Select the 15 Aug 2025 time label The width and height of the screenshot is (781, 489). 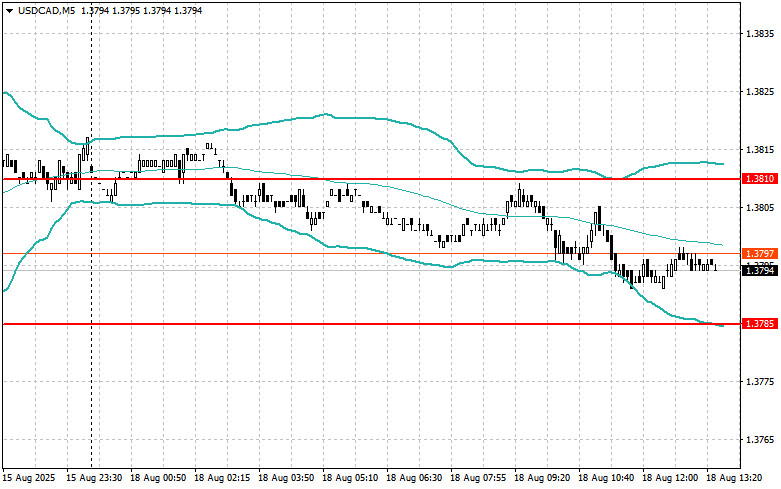point(29,478)
